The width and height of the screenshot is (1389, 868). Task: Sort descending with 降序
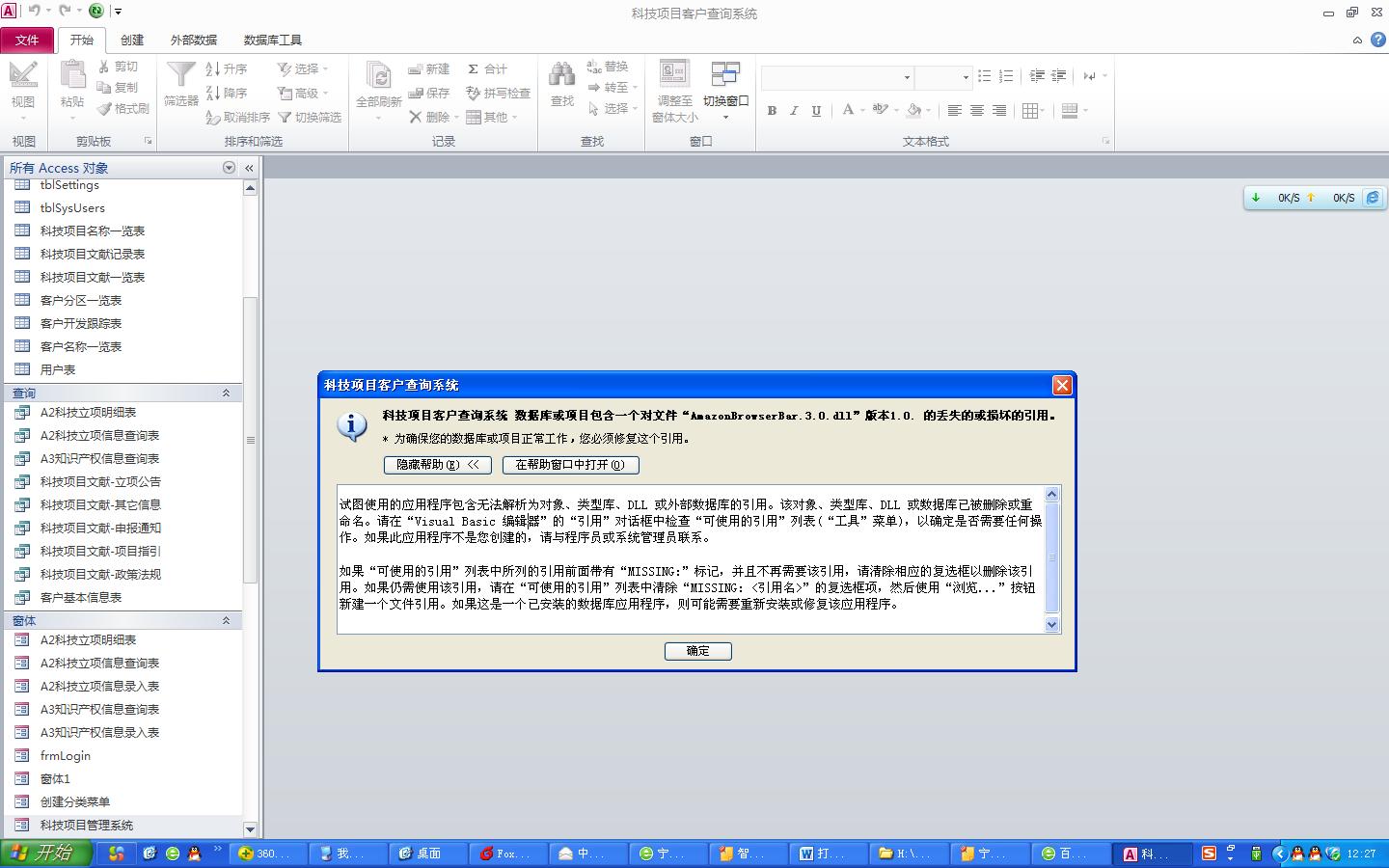pyautogui.click(x=227, y=93)
